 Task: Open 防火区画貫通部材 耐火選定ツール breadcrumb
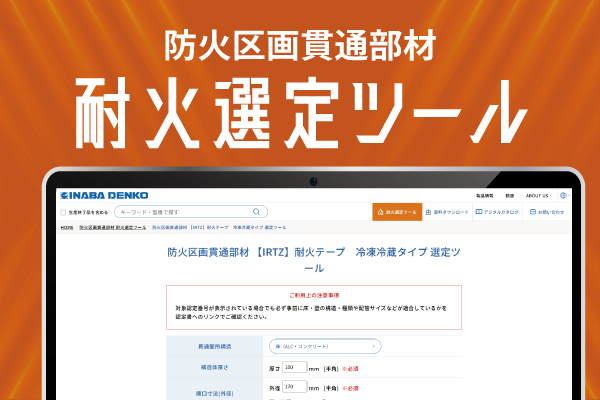112,227
